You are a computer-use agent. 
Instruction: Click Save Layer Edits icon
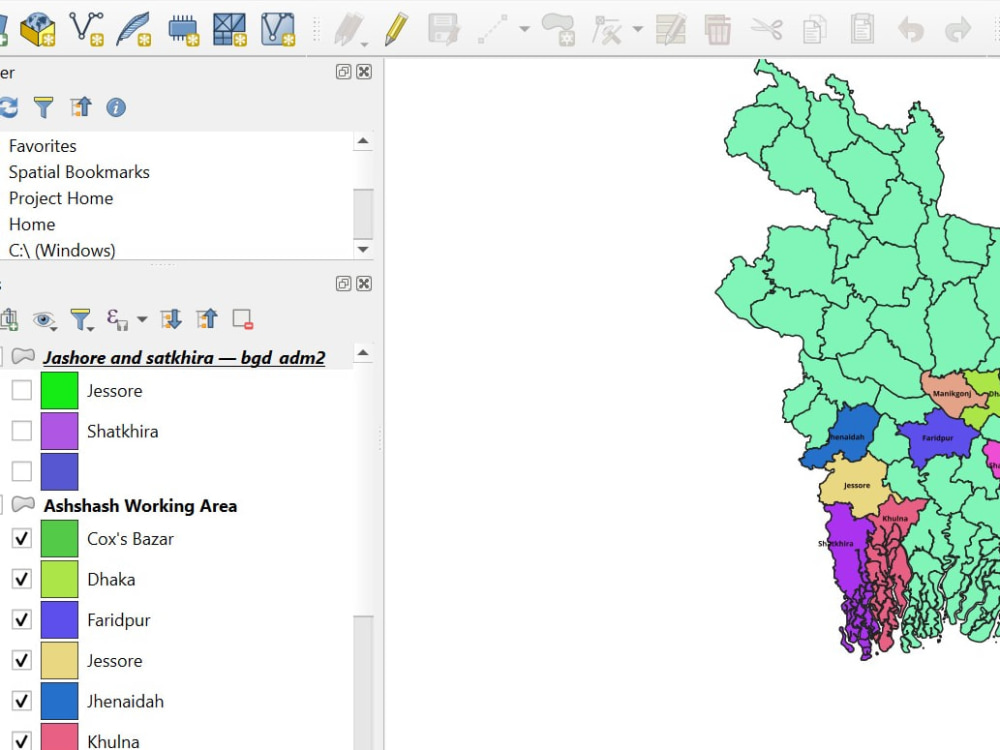click(x=444, y=29)
